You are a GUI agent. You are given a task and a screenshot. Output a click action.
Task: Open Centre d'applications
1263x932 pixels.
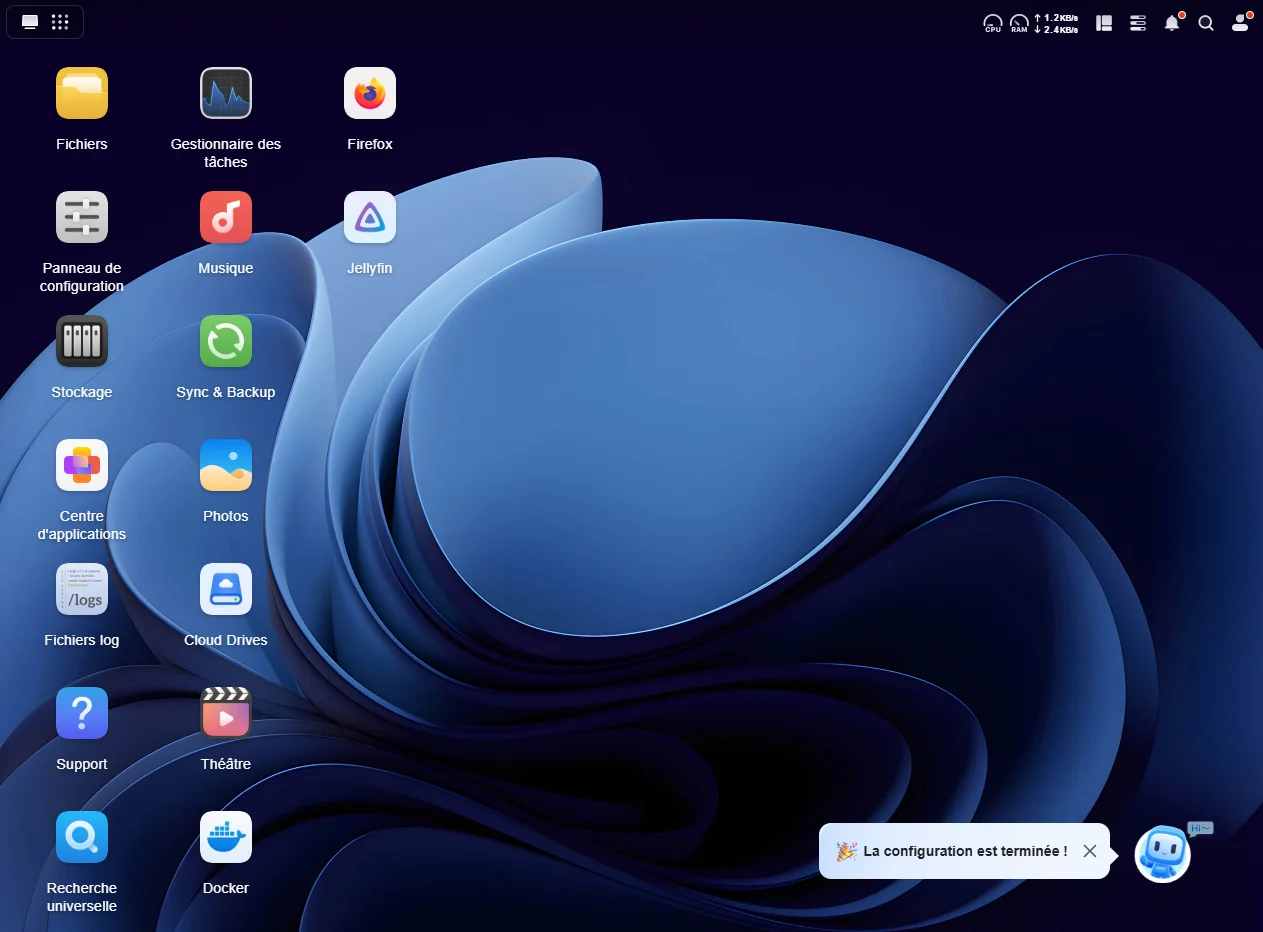(x=82, y=466)
